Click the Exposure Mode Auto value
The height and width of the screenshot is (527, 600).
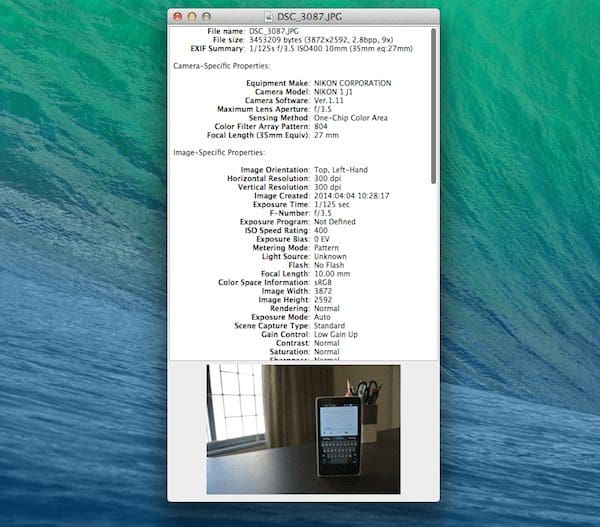pyautogui.click(x=322, y=317)
